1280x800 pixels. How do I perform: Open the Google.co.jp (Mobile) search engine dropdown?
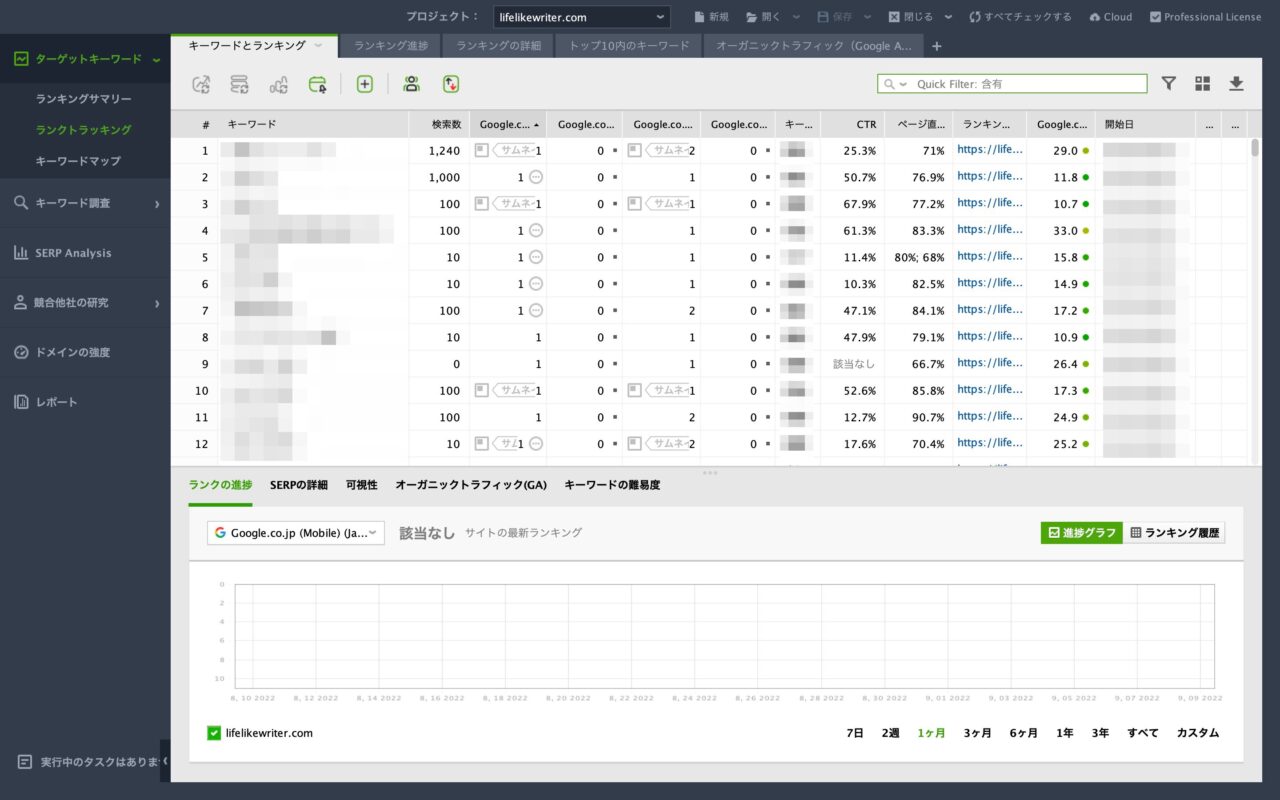click(x=296, y=533)
